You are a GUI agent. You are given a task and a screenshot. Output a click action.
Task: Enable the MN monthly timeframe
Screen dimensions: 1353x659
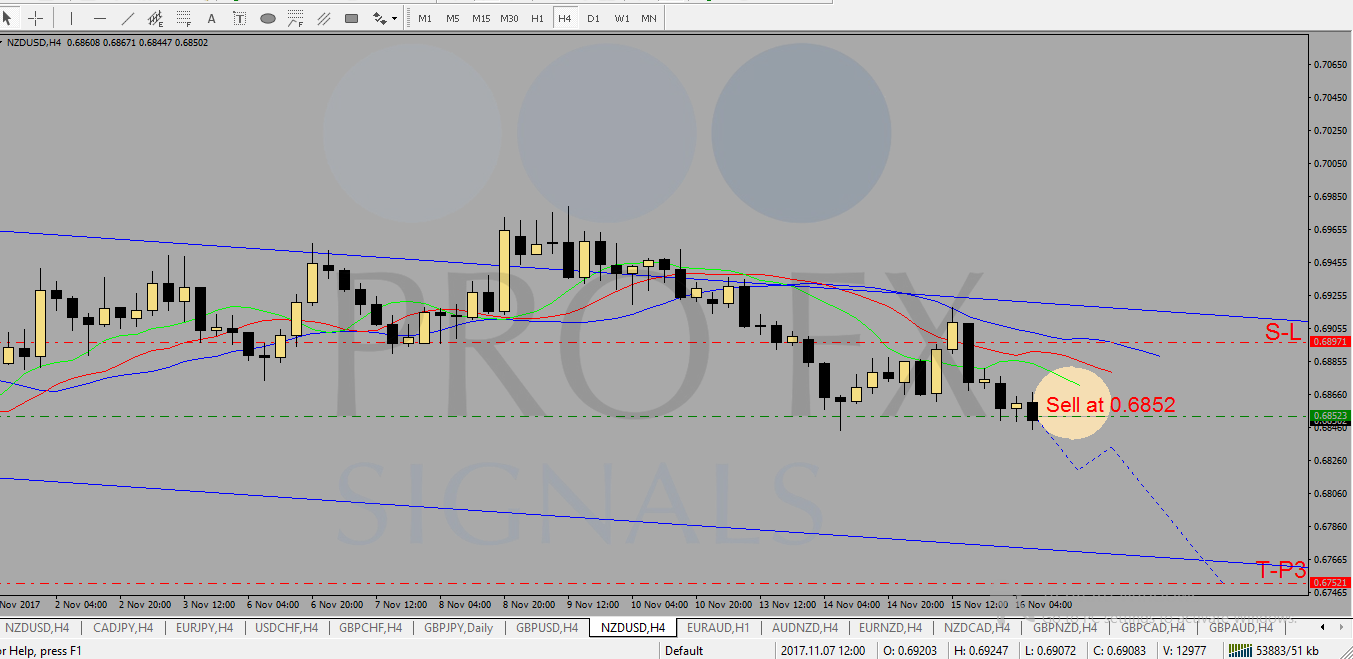pyautogui.click(x=649, y=18)
